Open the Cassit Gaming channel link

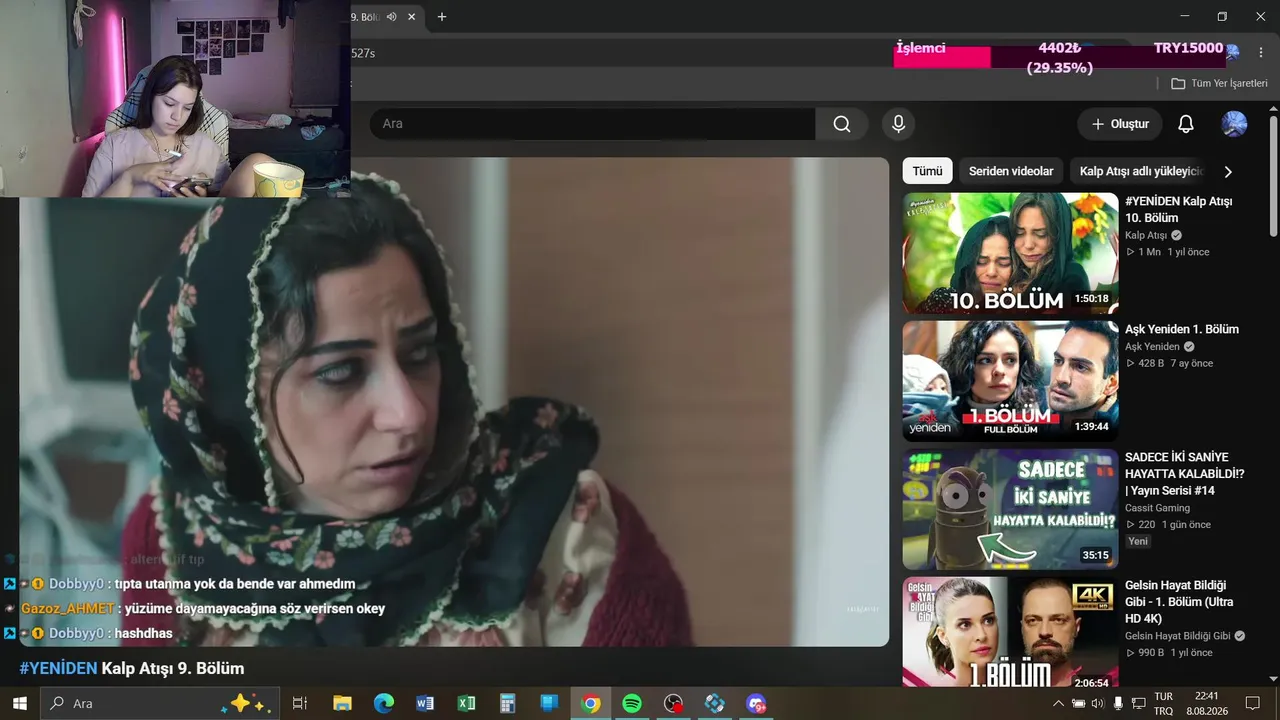1157,508
